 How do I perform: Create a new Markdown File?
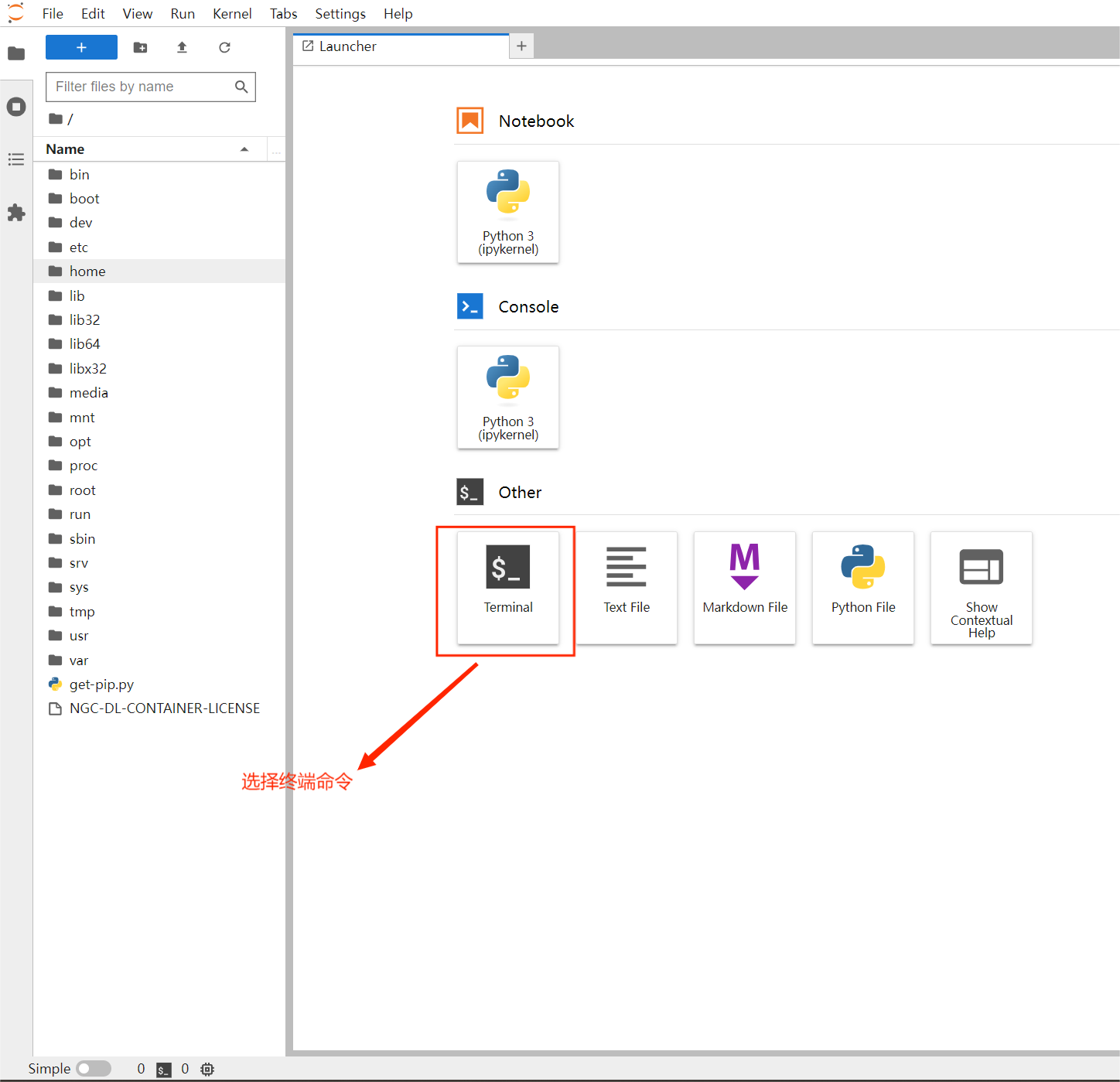pyautogui.click(x=745, y=588)
